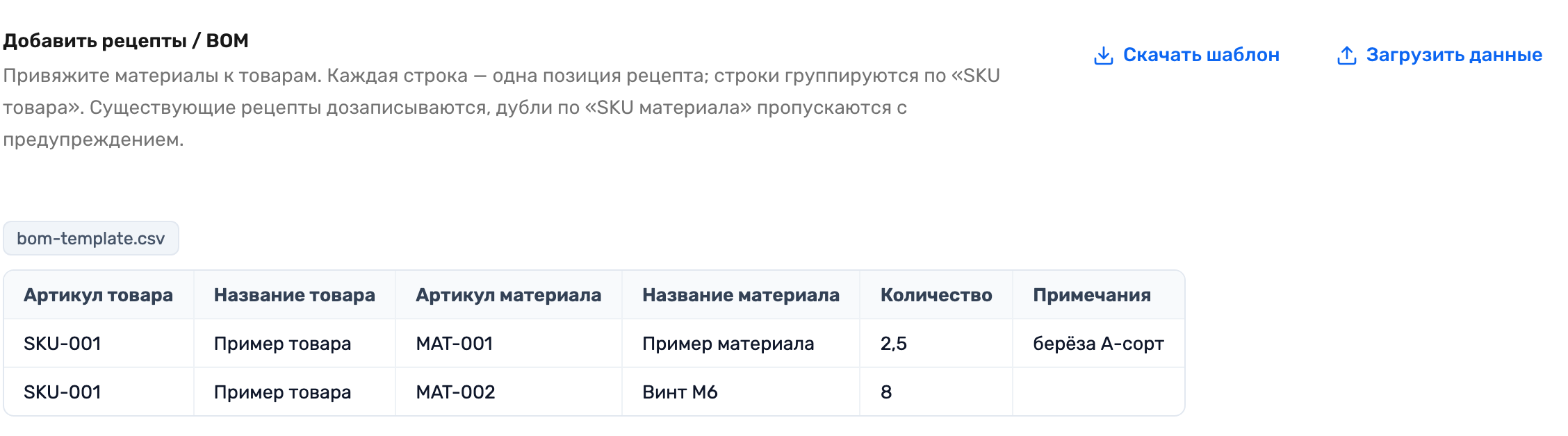Click the upload icon beside Загрузить данные
The image size is (1568, 436).
point(1346,56)
